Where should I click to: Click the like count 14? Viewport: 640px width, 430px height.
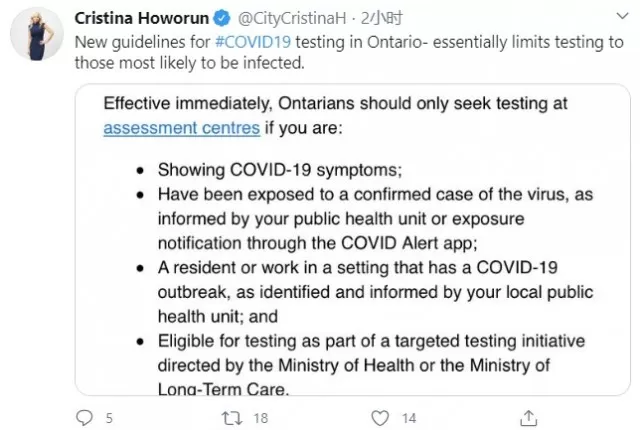(x=409, y=418)
